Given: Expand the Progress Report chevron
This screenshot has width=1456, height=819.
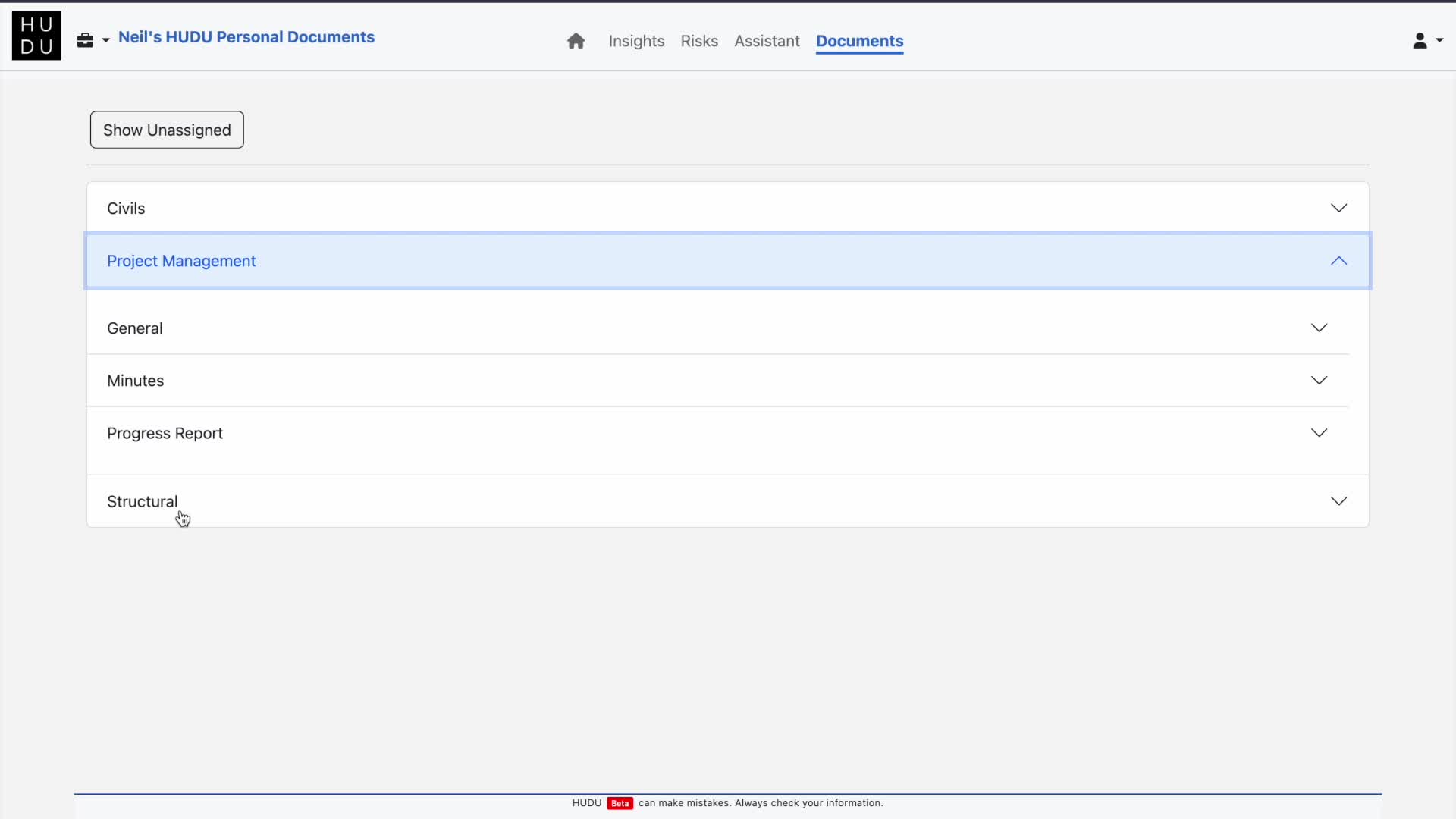Looking at the screenshot, I should 1319,433.
